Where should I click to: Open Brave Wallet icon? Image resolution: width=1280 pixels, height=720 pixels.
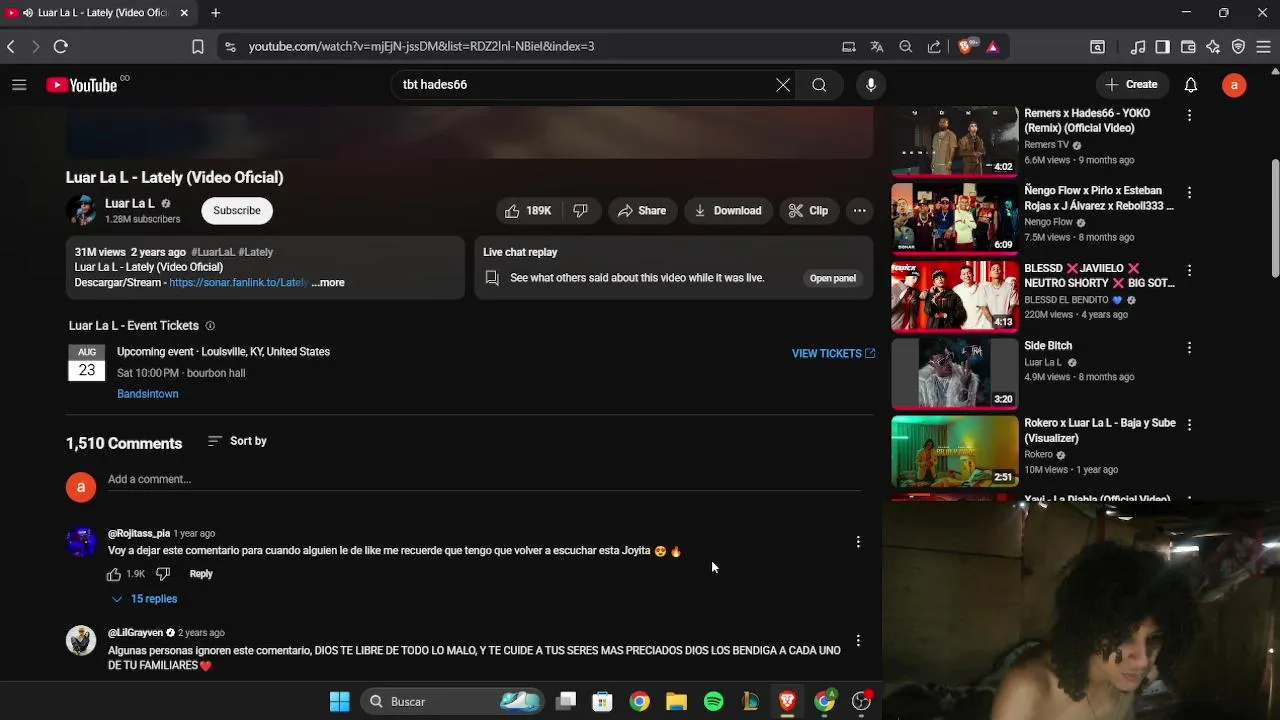(x=1188, y=46)
